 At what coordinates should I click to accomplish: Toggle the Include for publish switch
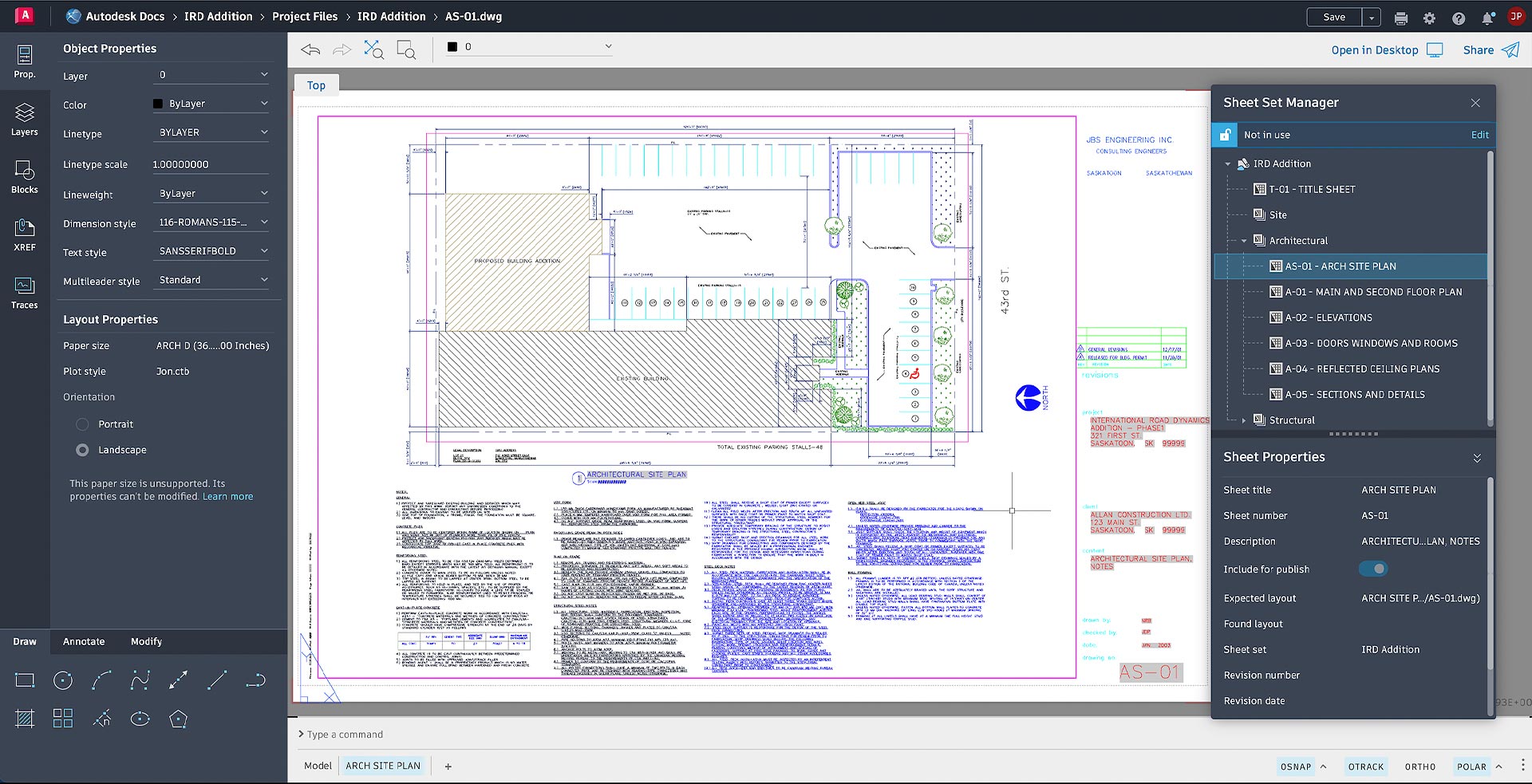pos(1373,569)
